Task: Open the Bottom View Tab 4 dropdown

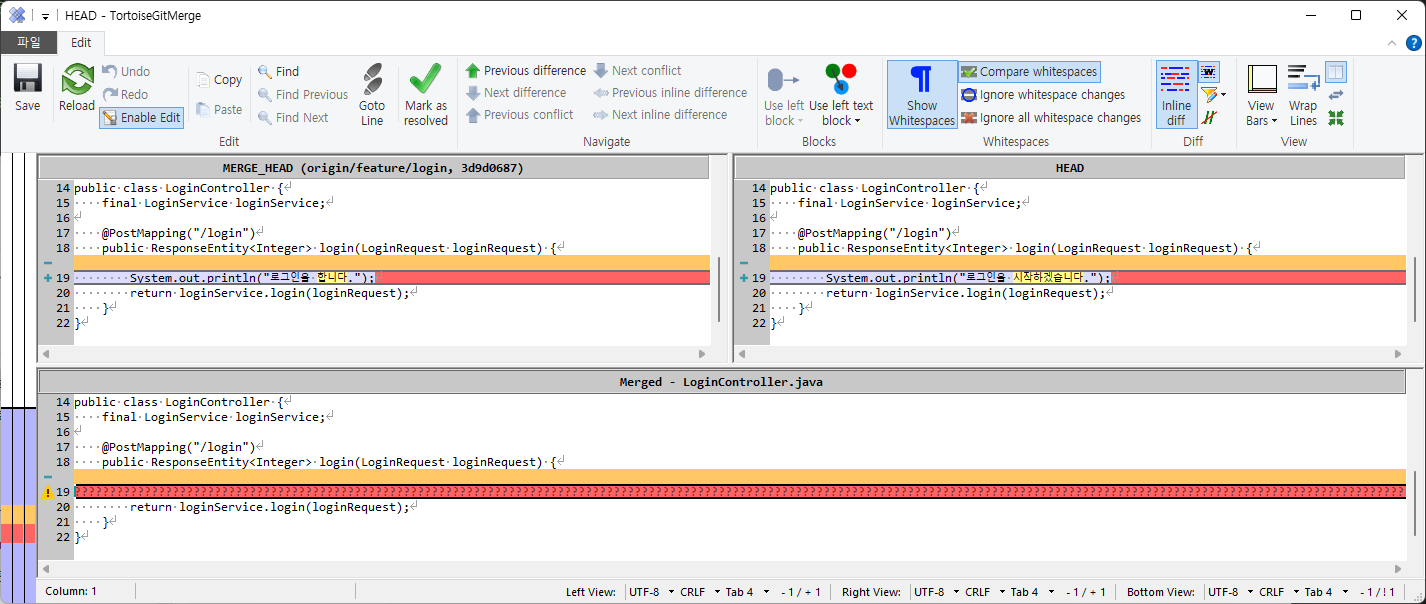Action: [x=1325, y=592]
